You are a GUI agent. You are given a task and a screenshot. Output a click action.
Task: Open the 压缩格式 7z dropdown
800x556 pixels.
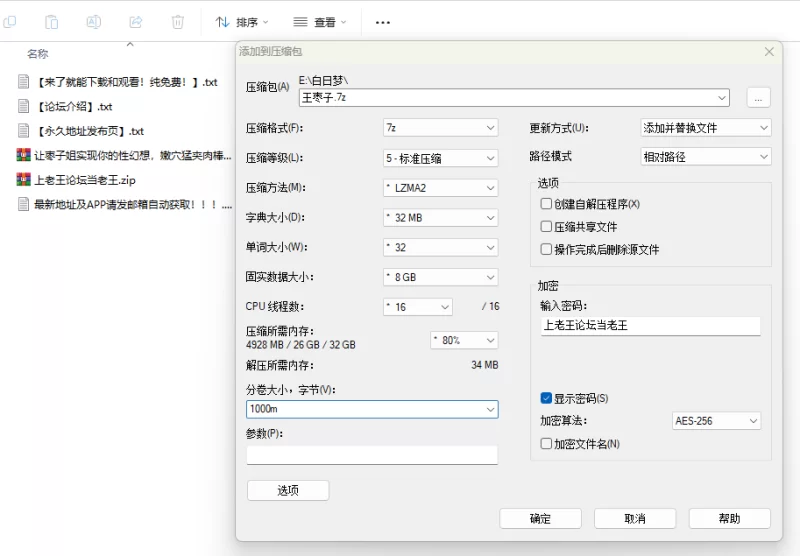[x=440, y=128]
